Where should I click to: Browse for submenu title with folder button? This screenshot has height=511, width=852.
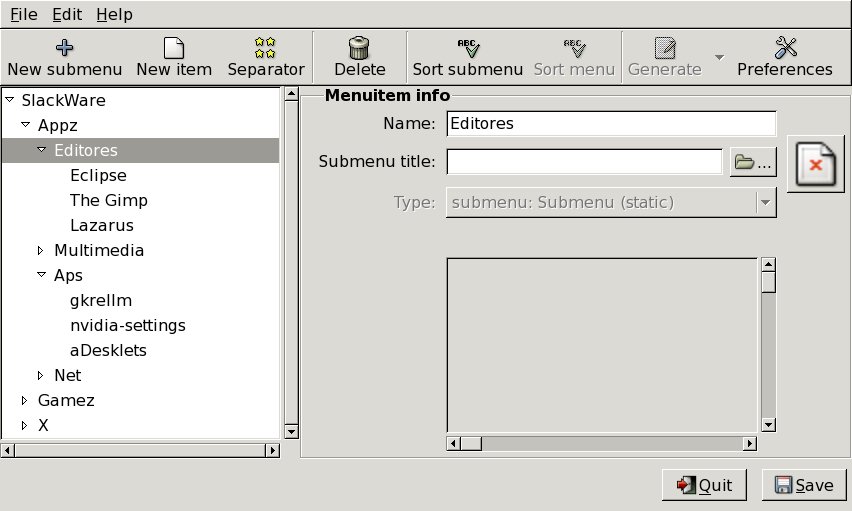[753, 162]
